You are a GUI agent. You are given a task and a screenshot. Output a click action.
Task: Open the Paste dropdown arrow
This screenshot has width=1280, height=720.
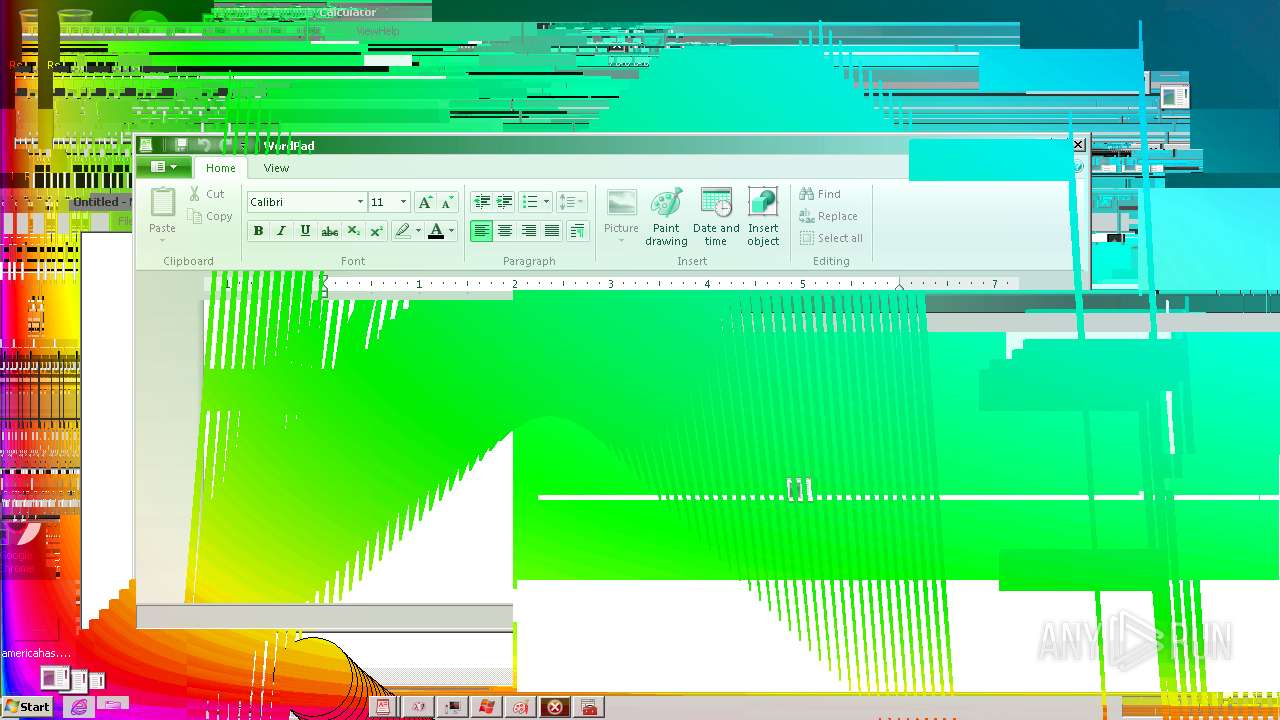pyautogui.click(x=162, y=241)
